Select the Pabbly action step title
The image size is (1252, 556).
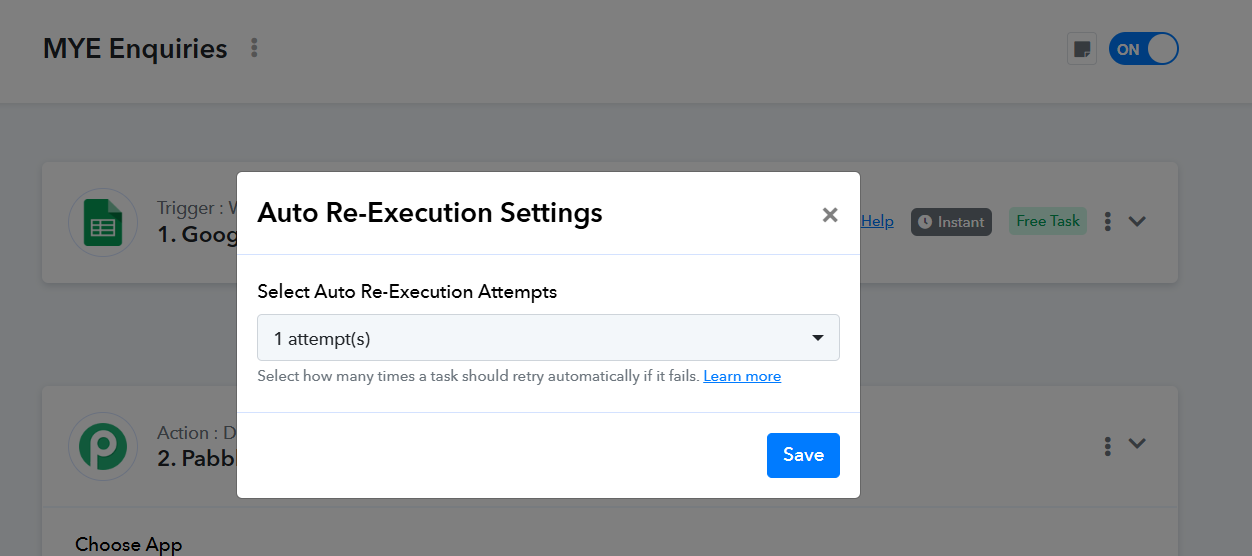pyautogui.click(x=198, y=459)
